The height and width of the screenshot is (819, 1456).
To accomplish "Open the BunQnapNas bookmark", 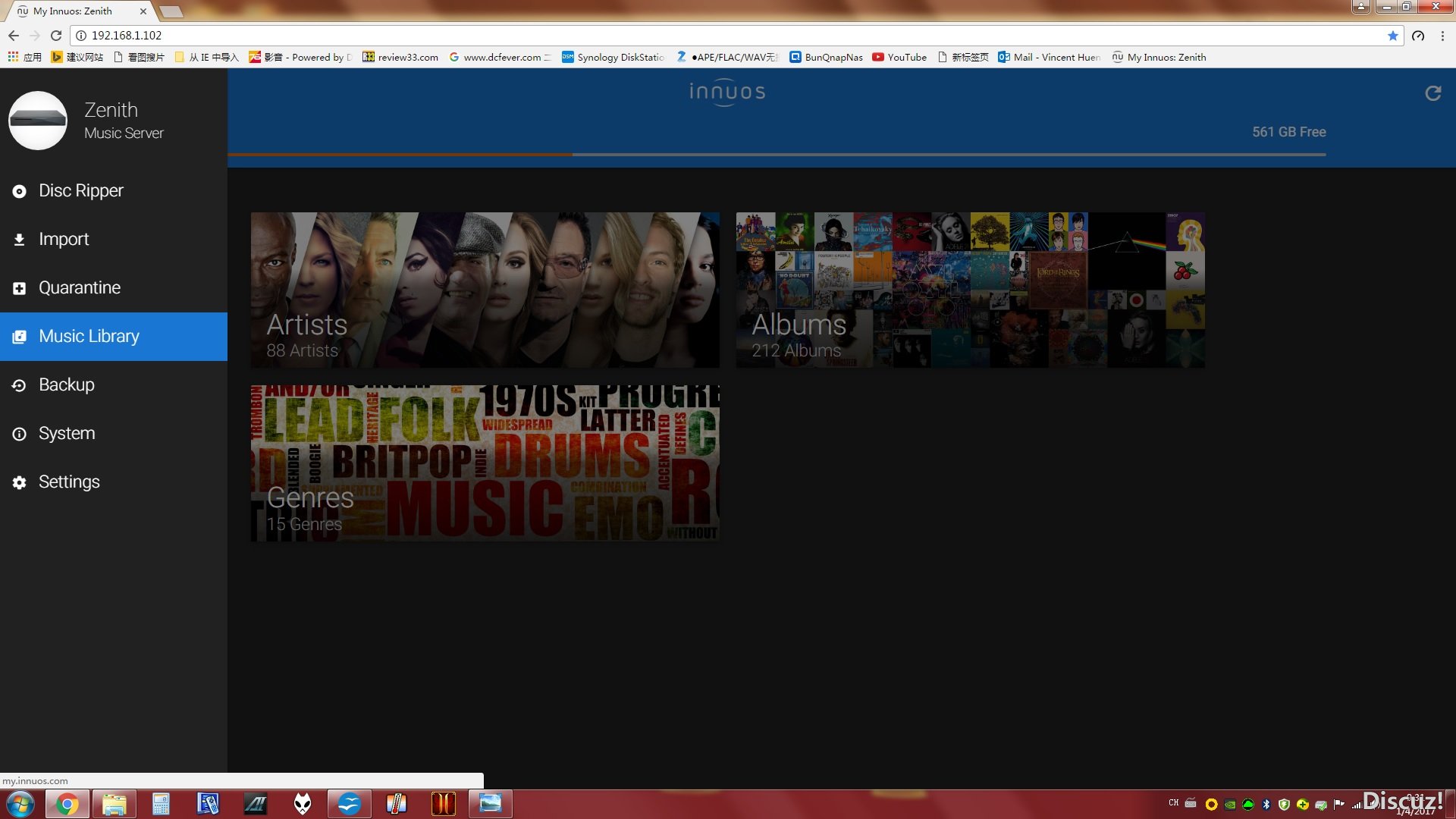I will [827, 57].
